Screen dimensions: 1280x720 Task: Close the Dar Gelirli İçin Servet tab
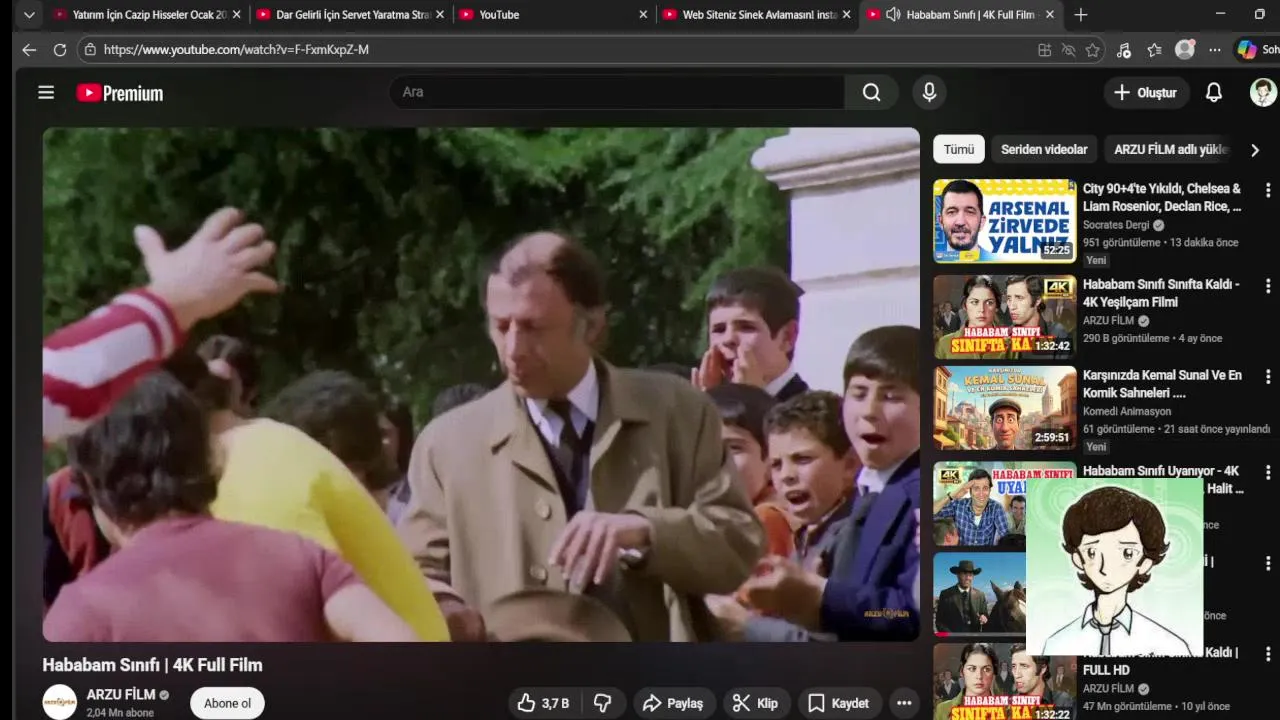[440, 15]
